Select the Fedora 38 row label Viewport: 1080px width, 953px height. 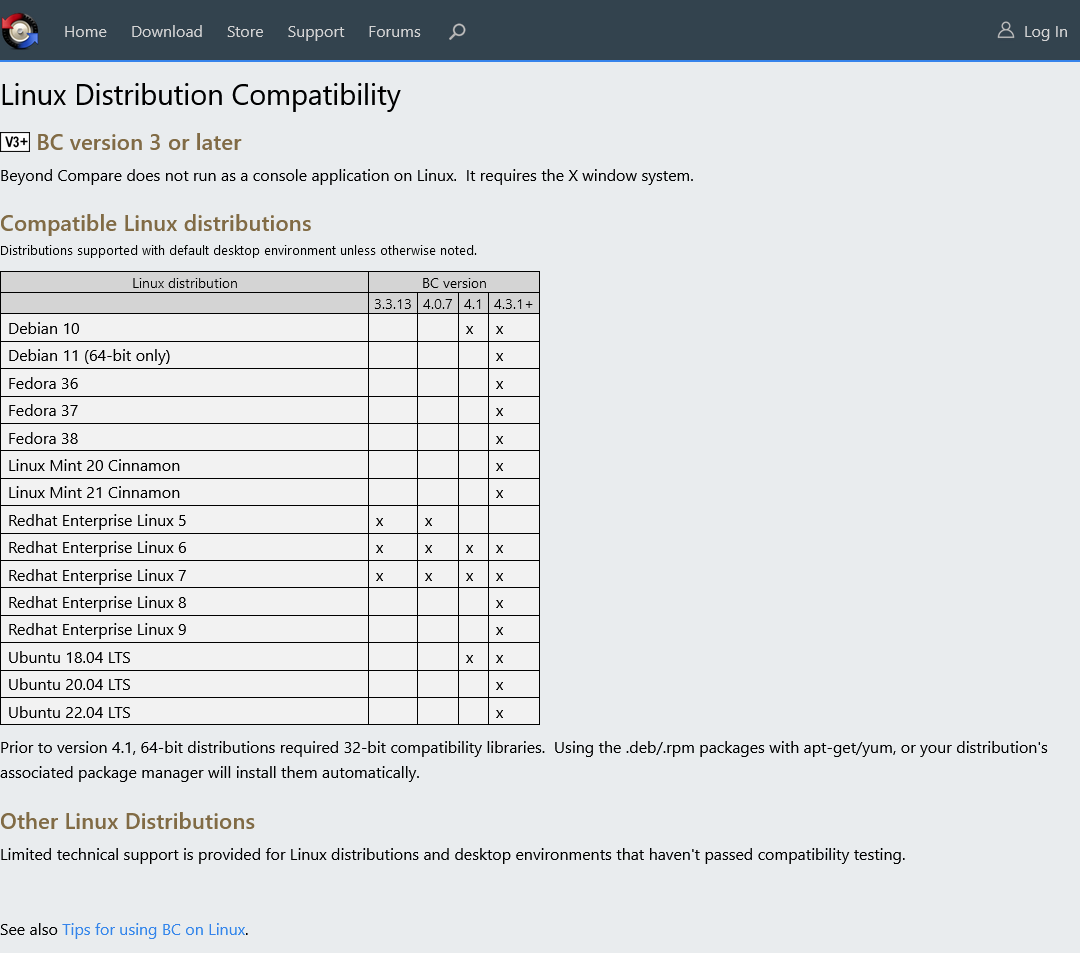(x=43, y=439)
